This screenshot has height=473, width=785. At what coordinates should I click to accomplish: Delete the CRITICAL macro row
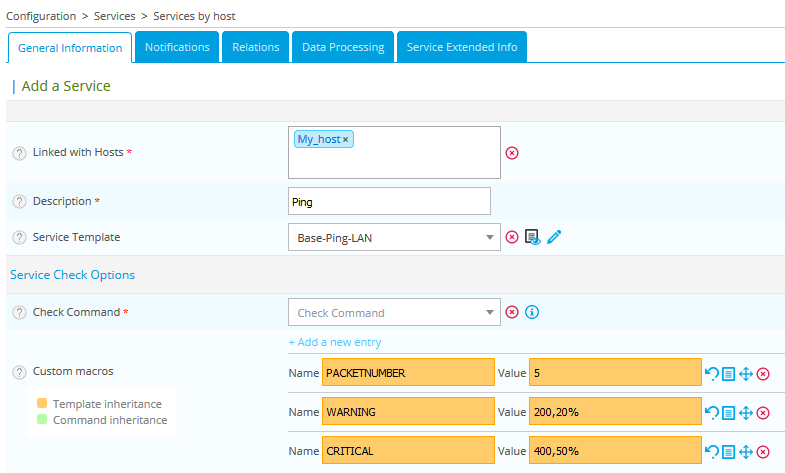tap(763, 451)
